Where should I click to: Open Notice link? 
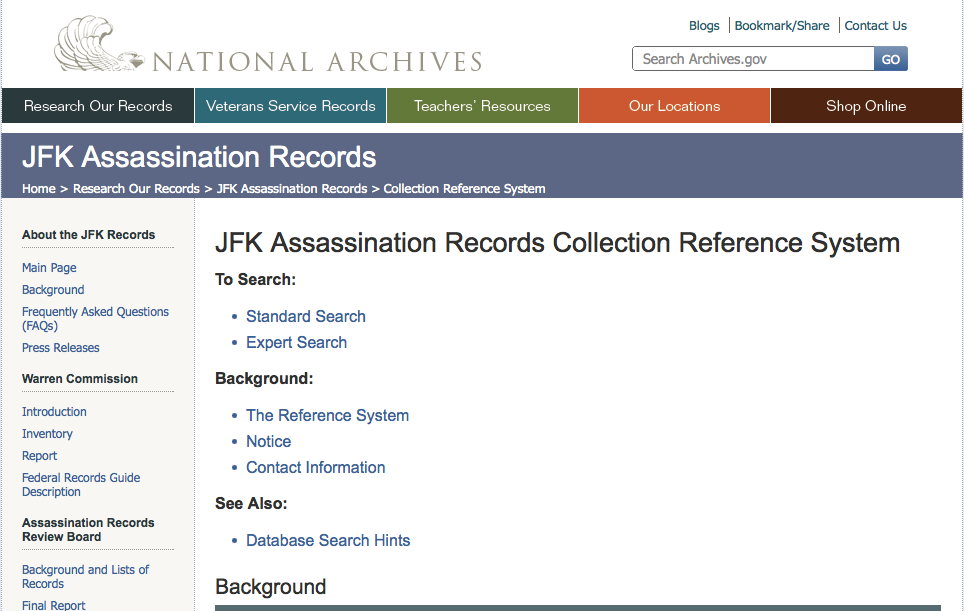(269, 441)
